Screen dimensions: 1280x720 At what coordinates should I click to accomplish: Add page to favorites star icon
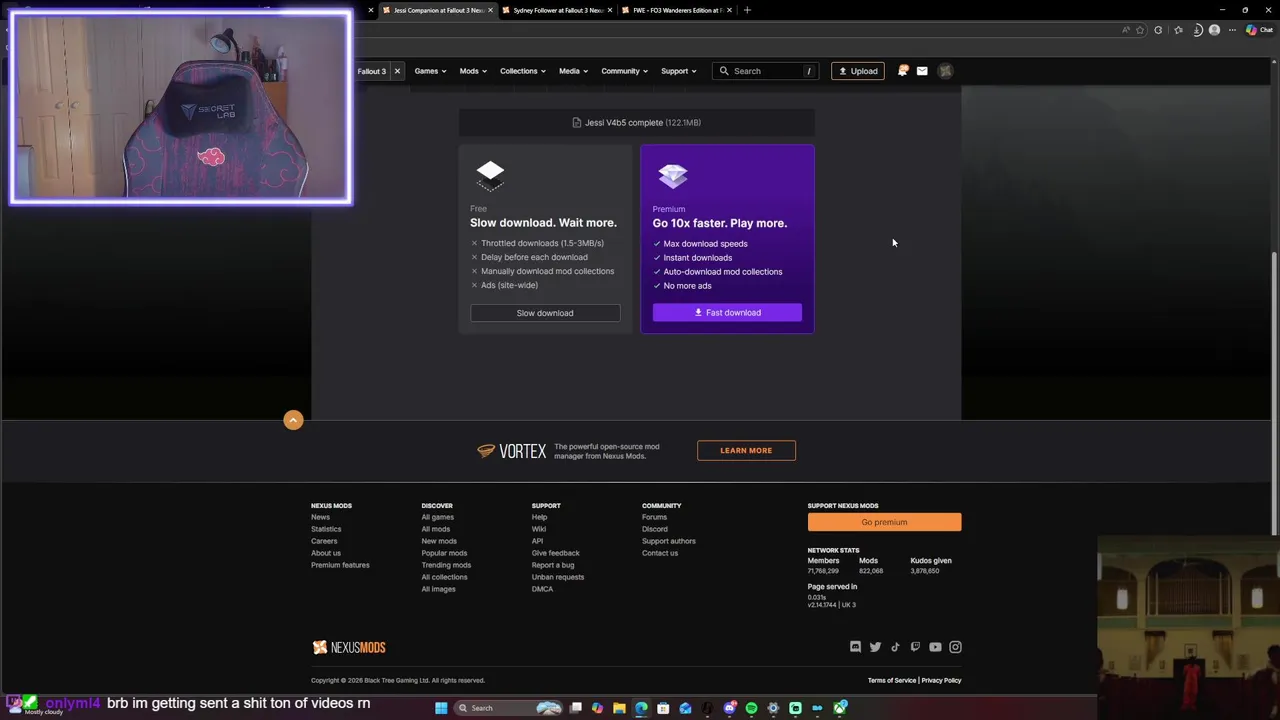1140,30
